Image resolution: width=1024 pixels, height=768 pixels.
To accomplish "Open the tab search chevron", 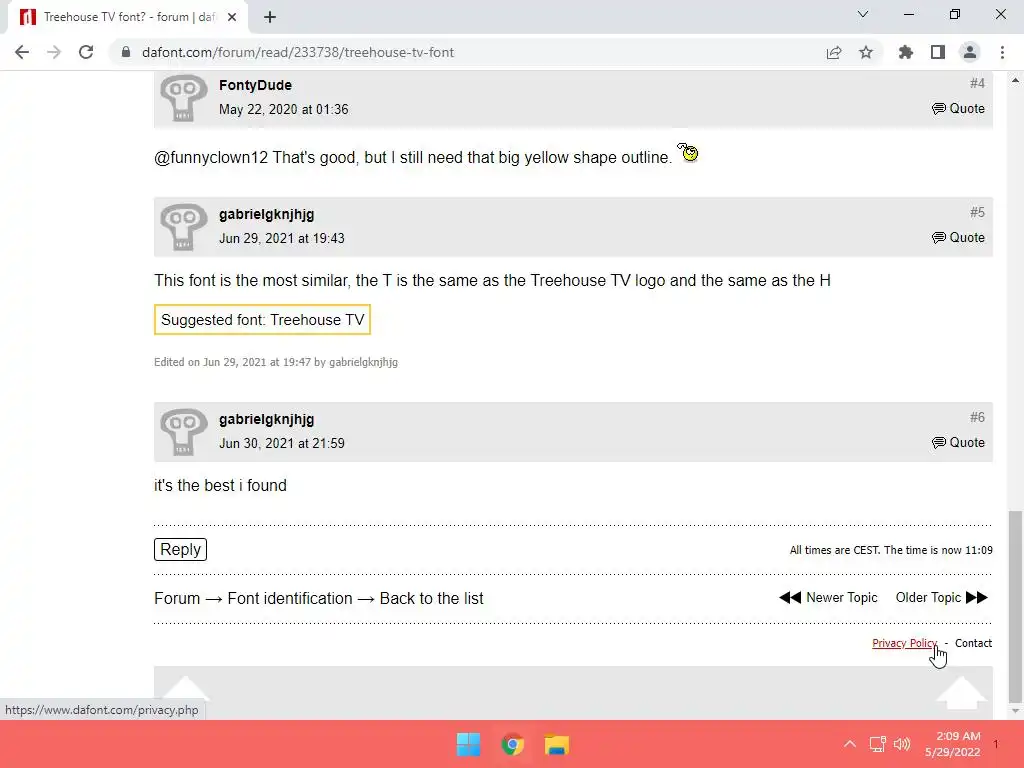I will [863, 14].
